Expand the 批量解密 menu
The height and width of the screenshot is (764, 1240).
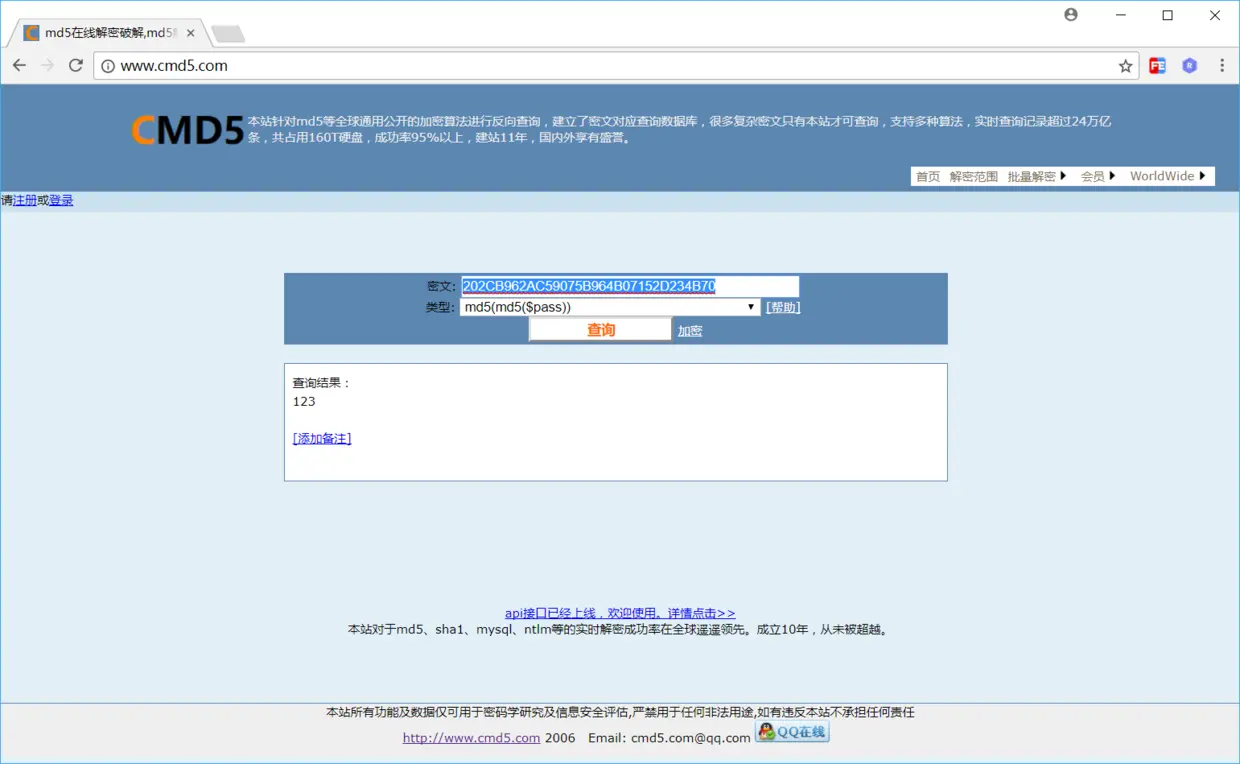click(1037, 176)
